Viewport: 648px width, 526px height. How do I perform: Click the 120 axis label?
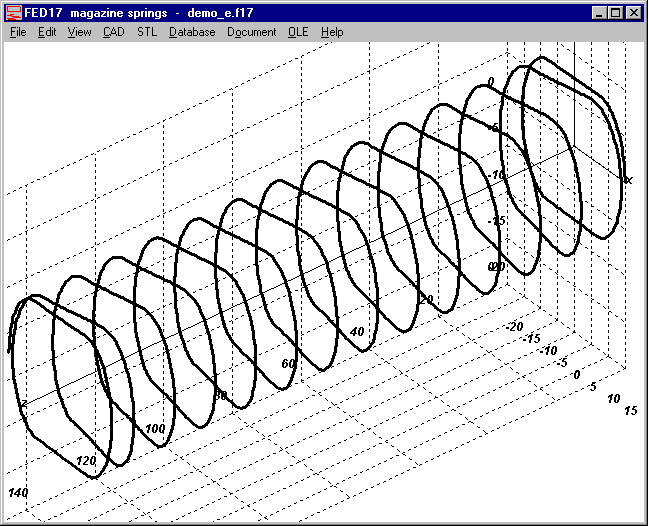click(x=87, y=462)
